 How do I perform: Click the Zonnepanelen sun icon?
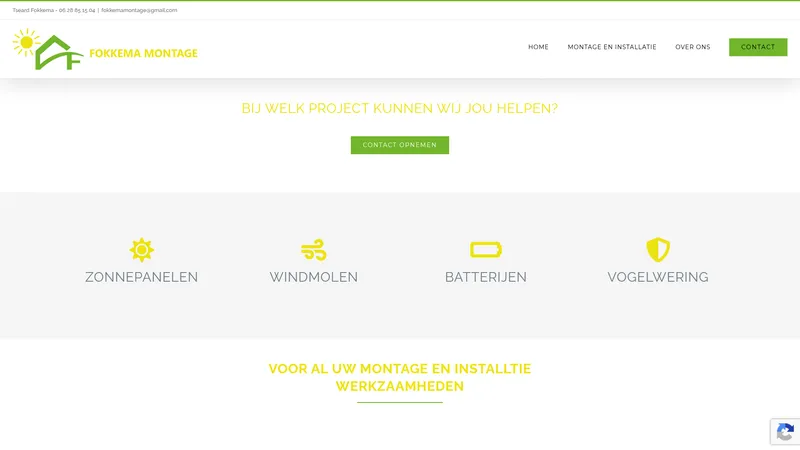click(x=141, y=250)
